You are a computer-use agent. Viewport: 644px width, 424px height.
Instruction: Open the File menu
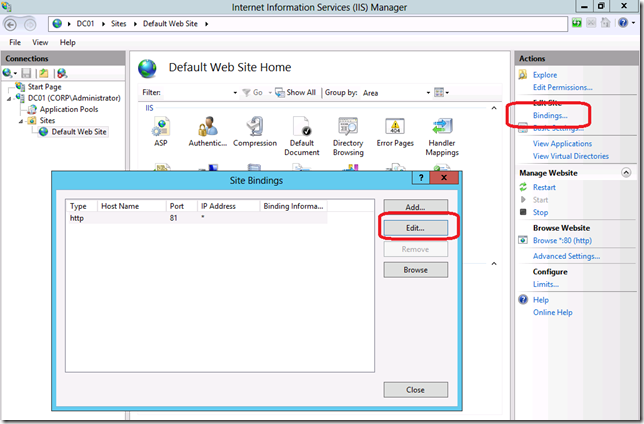tap(15, 43)
